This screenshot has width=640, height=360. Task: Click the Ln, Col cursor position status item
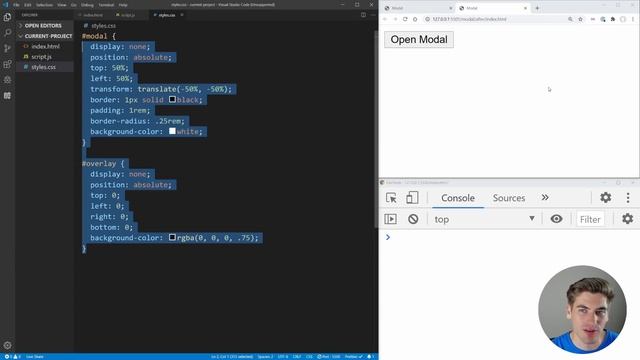click(232, 356)
